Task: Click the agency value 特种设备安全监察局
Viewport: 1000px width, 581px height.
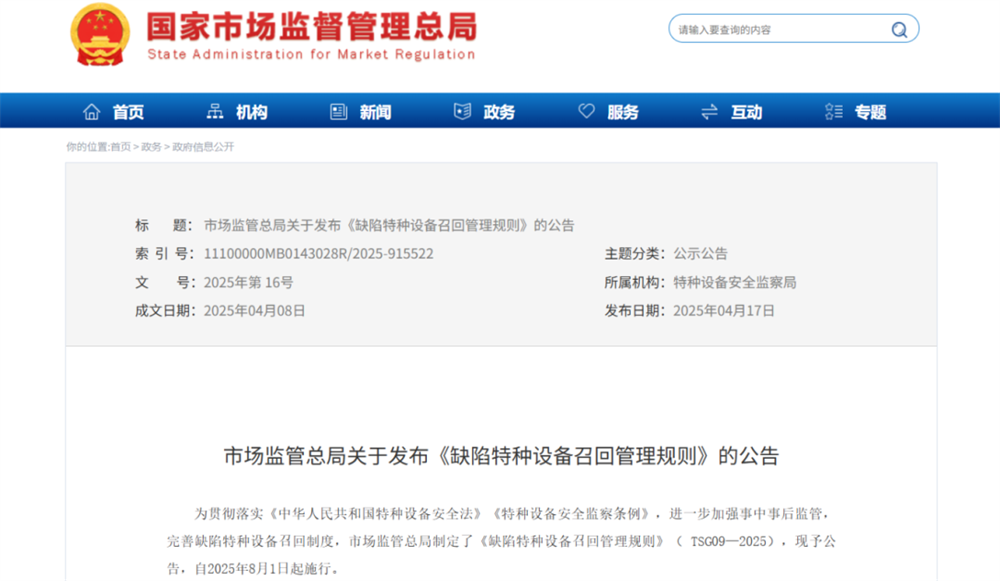Action: 735,283
